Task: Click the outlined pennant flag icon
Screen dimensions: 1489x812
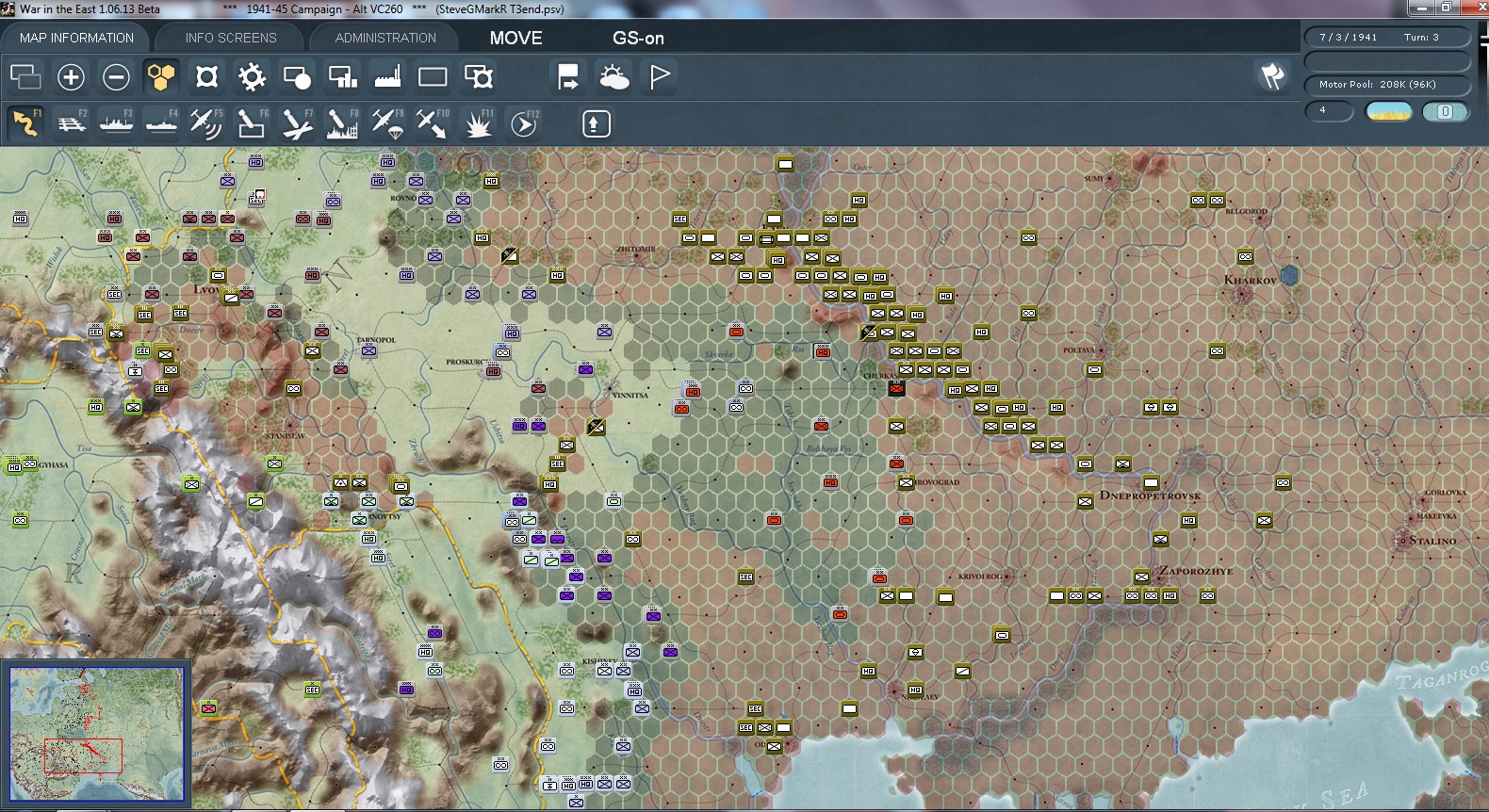Action: [660, 76]
